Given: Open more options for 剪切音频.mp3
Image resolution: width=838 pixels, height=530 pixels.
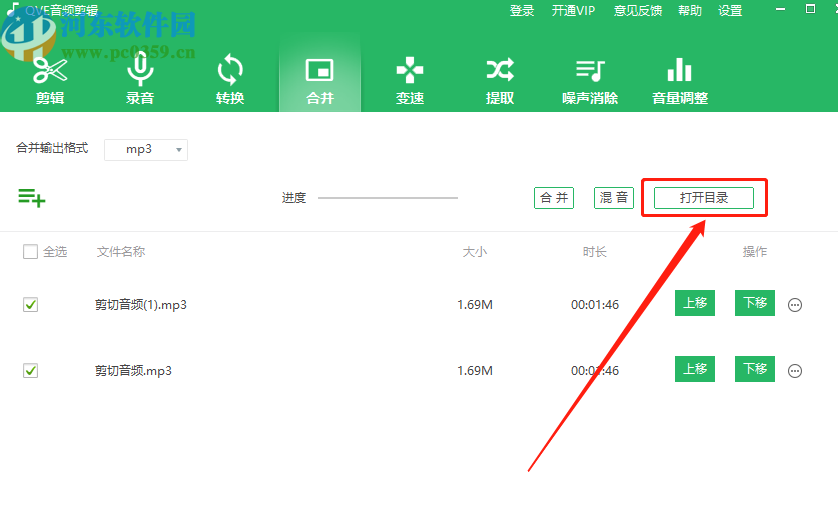Looking at the screenshot, I should (x=795, y=371).
